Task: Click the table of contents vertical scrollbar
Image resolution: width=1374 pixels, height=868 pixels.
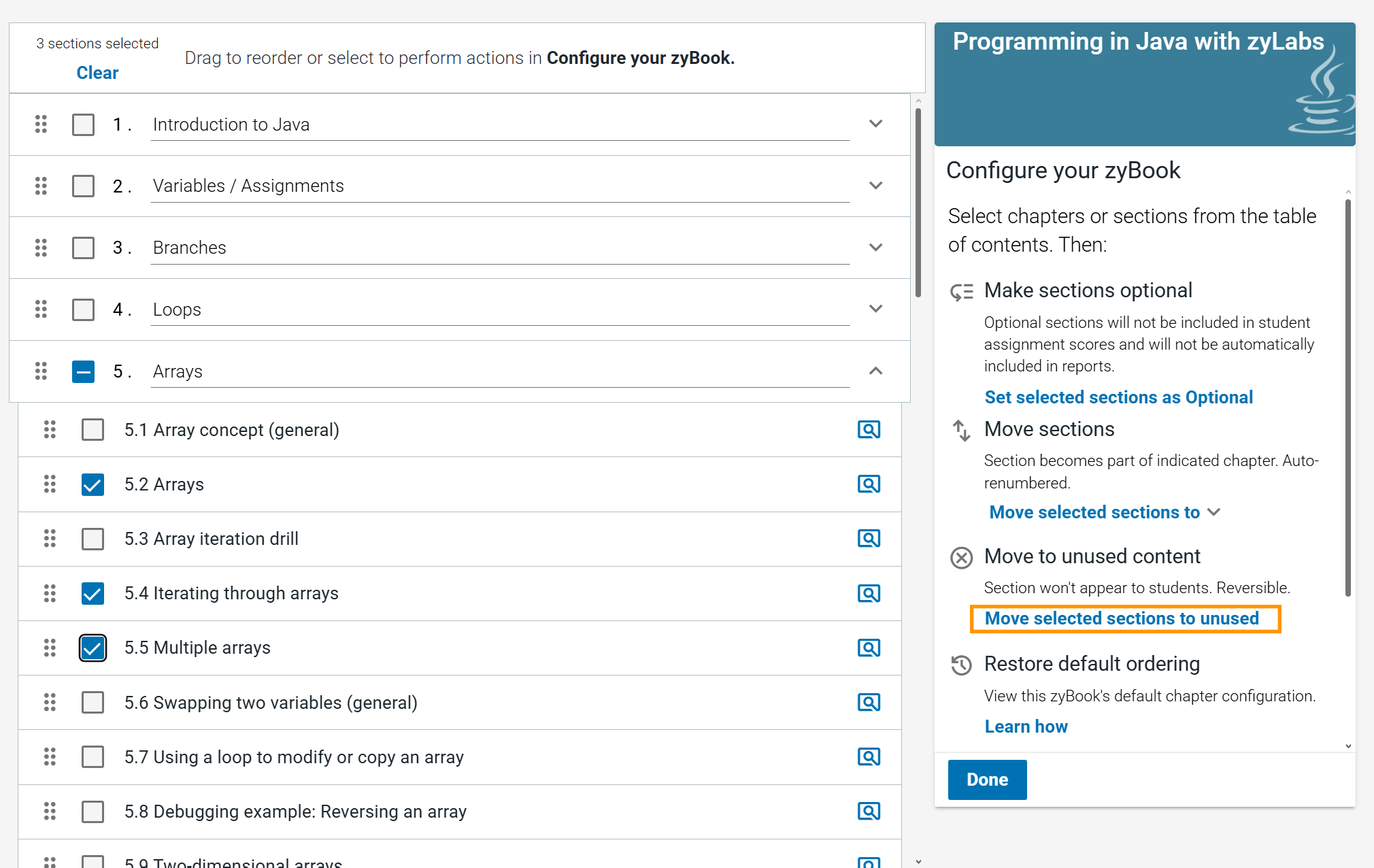Action: coord(918,202)
